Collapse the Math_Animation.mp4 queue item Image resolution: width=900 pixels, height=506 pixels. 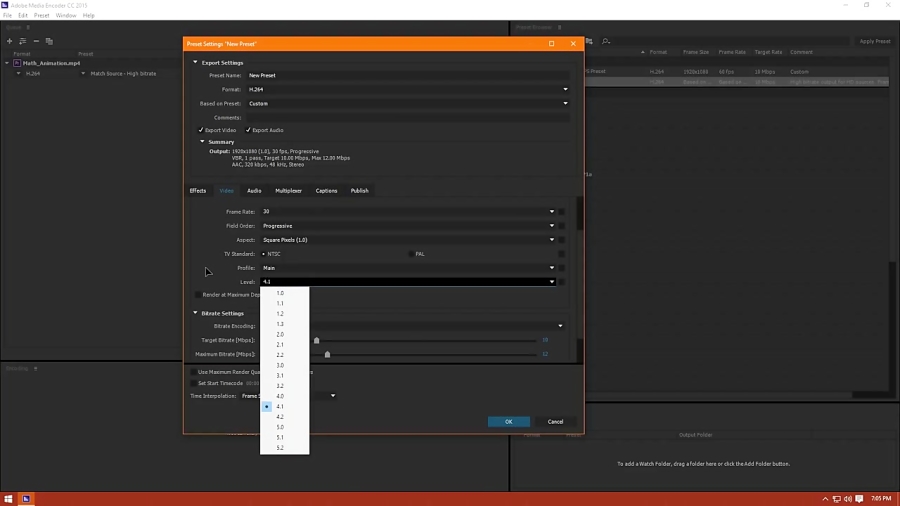click(x=7, y=63)
